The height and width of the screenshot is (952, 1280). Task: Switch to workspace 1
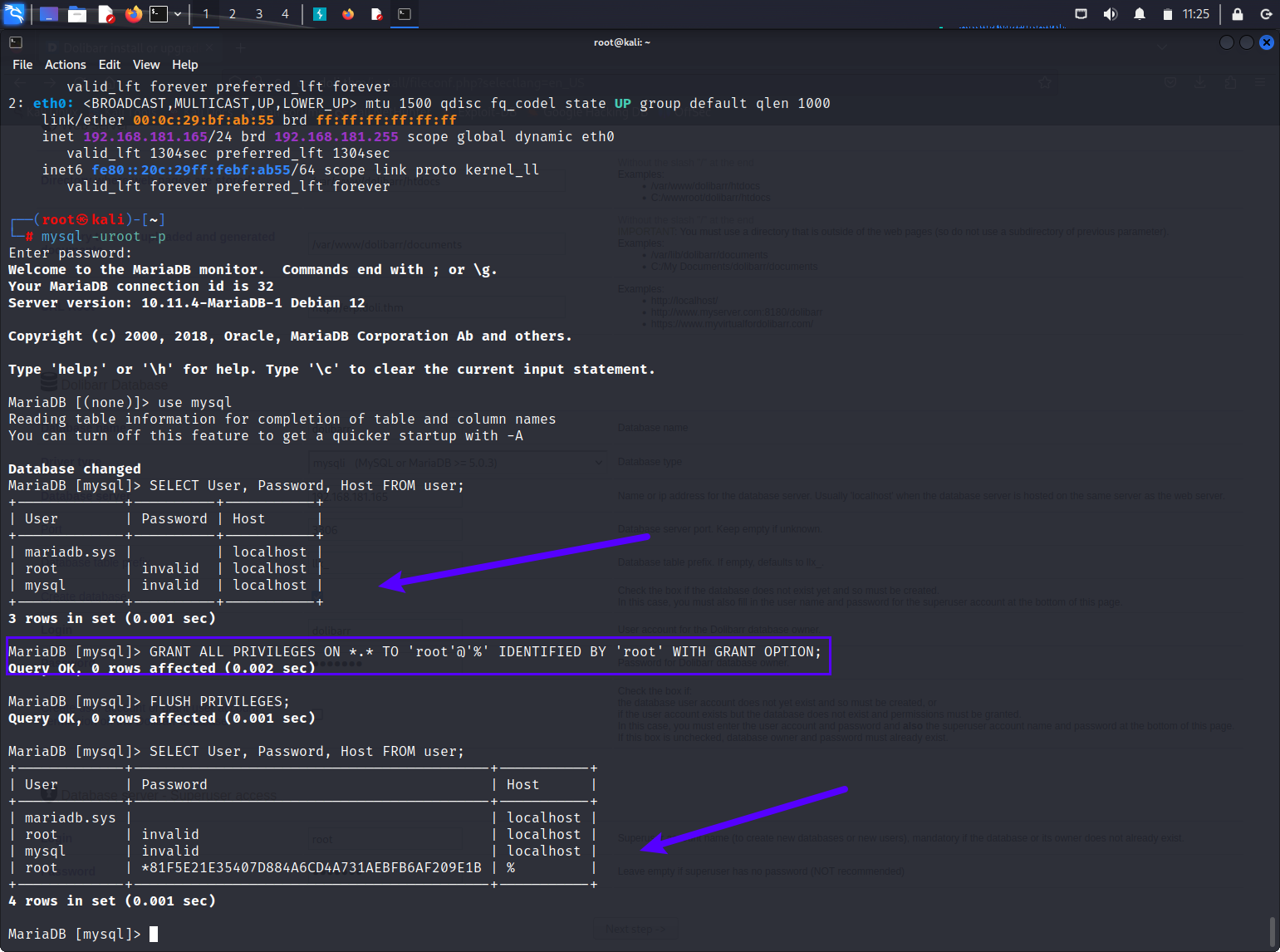pyautogui.click(x=206, y=14)
